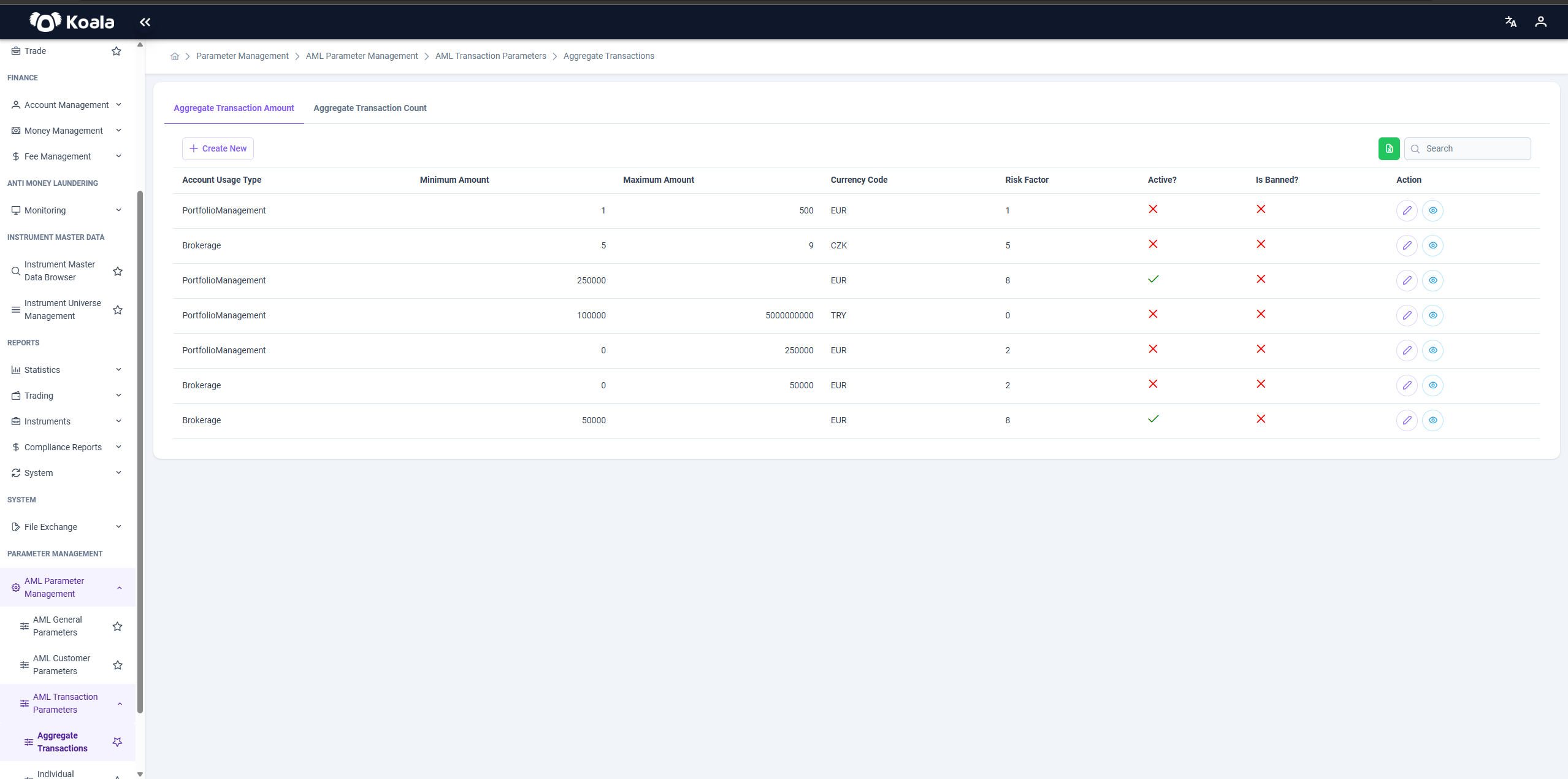Collapse the sidebar with double-chevron icon

pyautogui.click(x=145, y=22)
